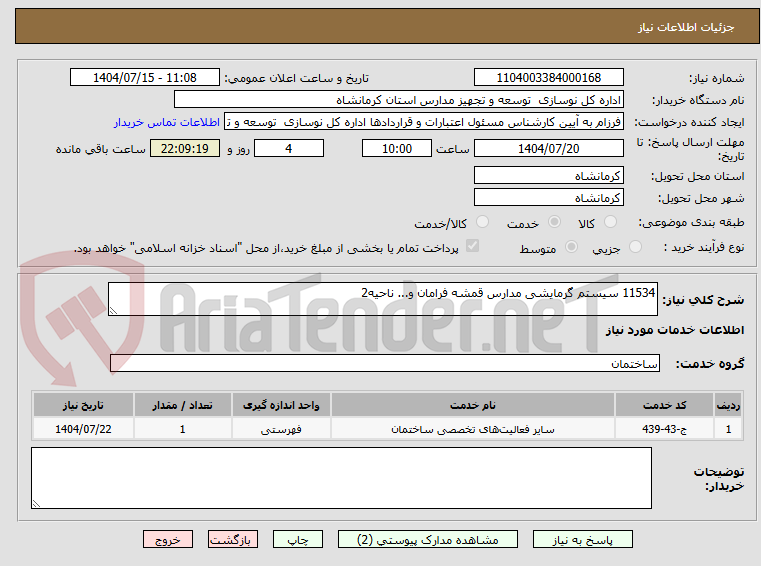Grab the resize handle of توضیحات خریدار textarea
The image size is (761, 566).
click(x=36, y=504)
